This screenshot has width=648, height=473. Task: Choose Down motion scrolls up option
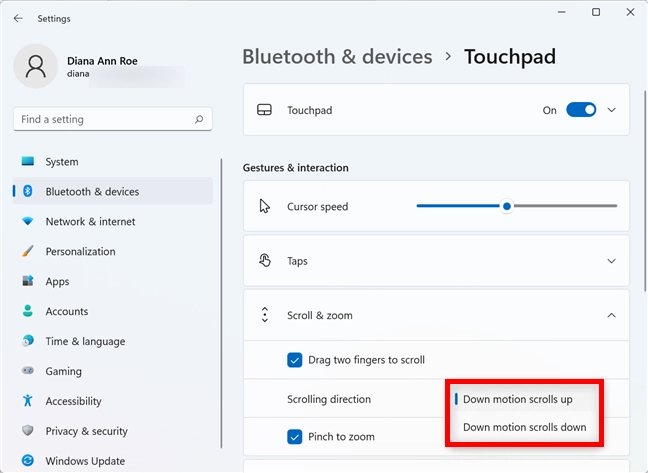pyautogui.click(x=524, y=399)
